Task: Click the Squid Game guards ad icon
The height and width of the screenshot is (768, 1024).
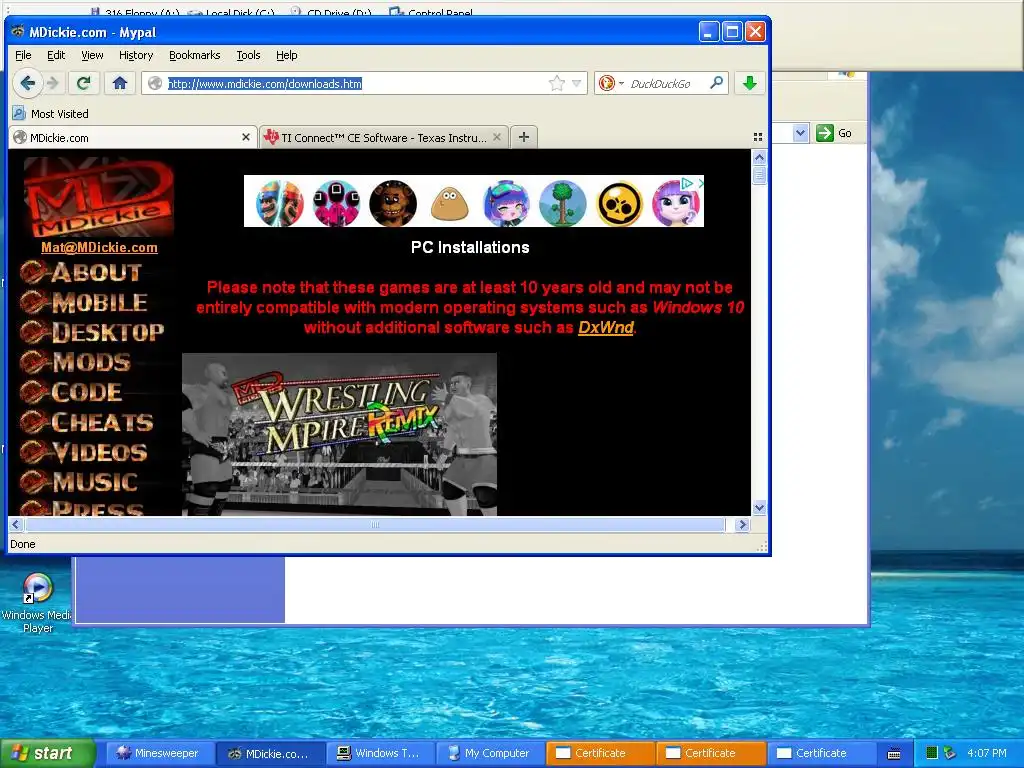Action: (x=336, y=202)
